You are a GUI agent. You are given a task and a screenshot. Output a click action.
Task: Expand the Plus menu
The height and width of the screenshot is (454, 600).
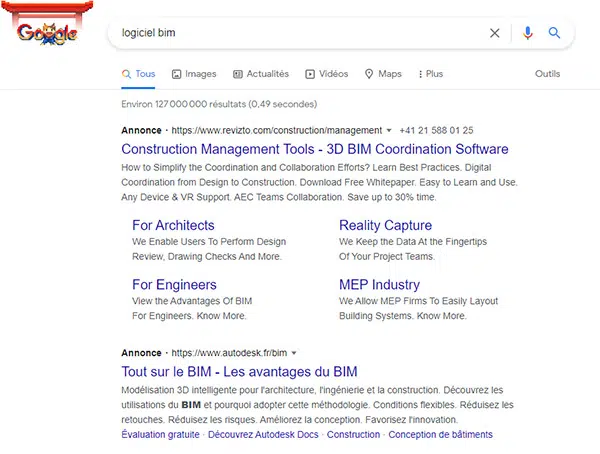click(x=431, y=74)
